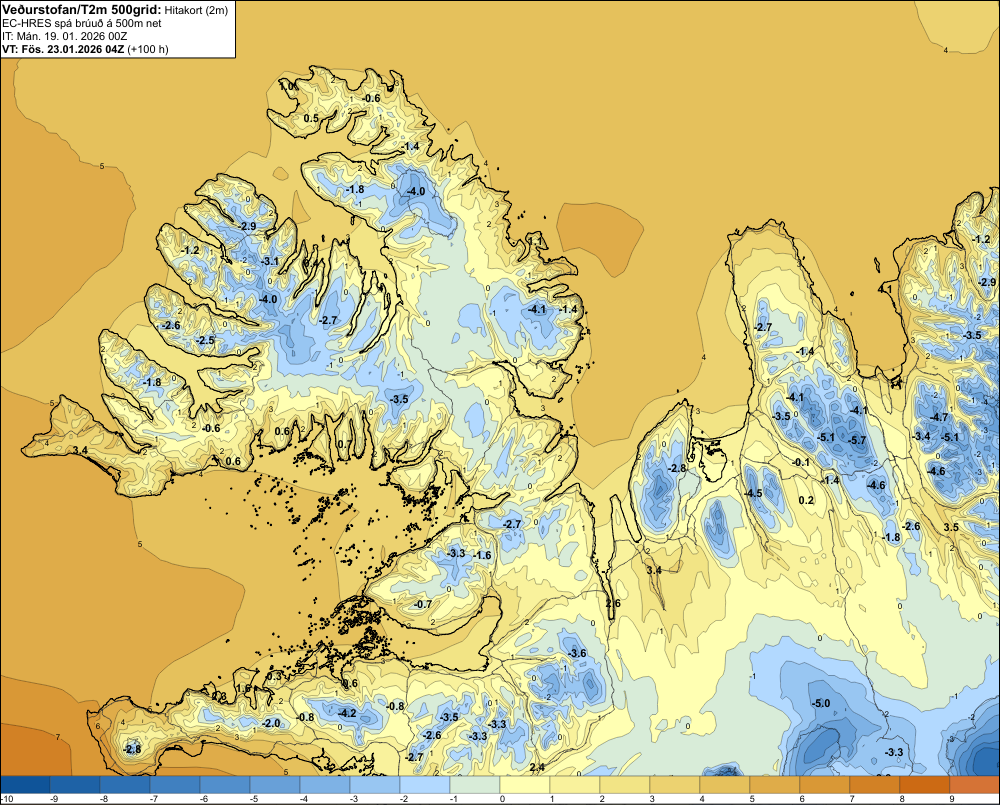Click the '-3.1' temperature value

(x=270, y=261)
